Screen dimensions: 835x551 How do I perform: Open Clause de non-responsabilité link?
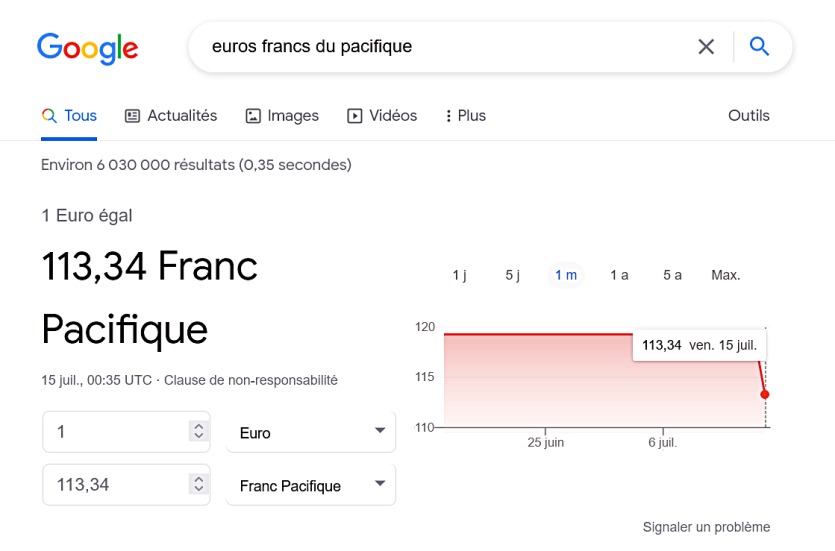tap(251, 380)
